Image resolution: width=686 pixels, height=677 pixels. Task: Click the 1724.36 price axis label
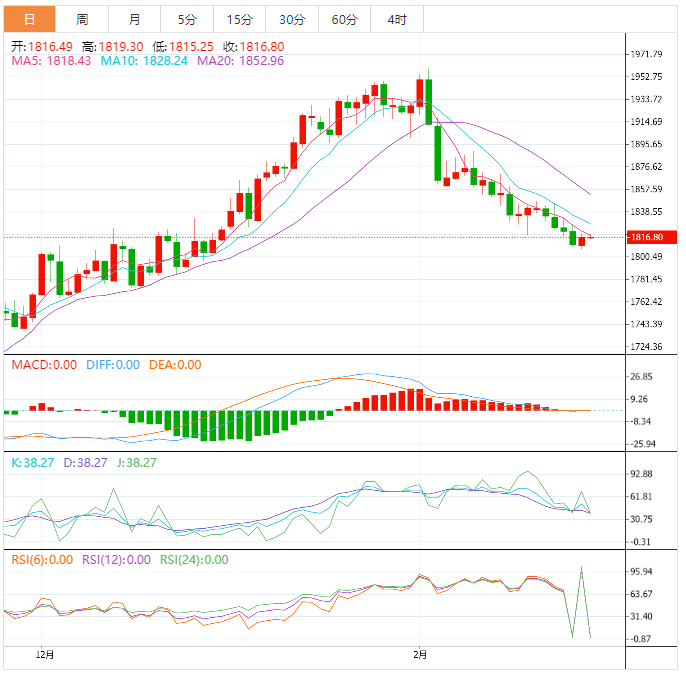[646, 347]
